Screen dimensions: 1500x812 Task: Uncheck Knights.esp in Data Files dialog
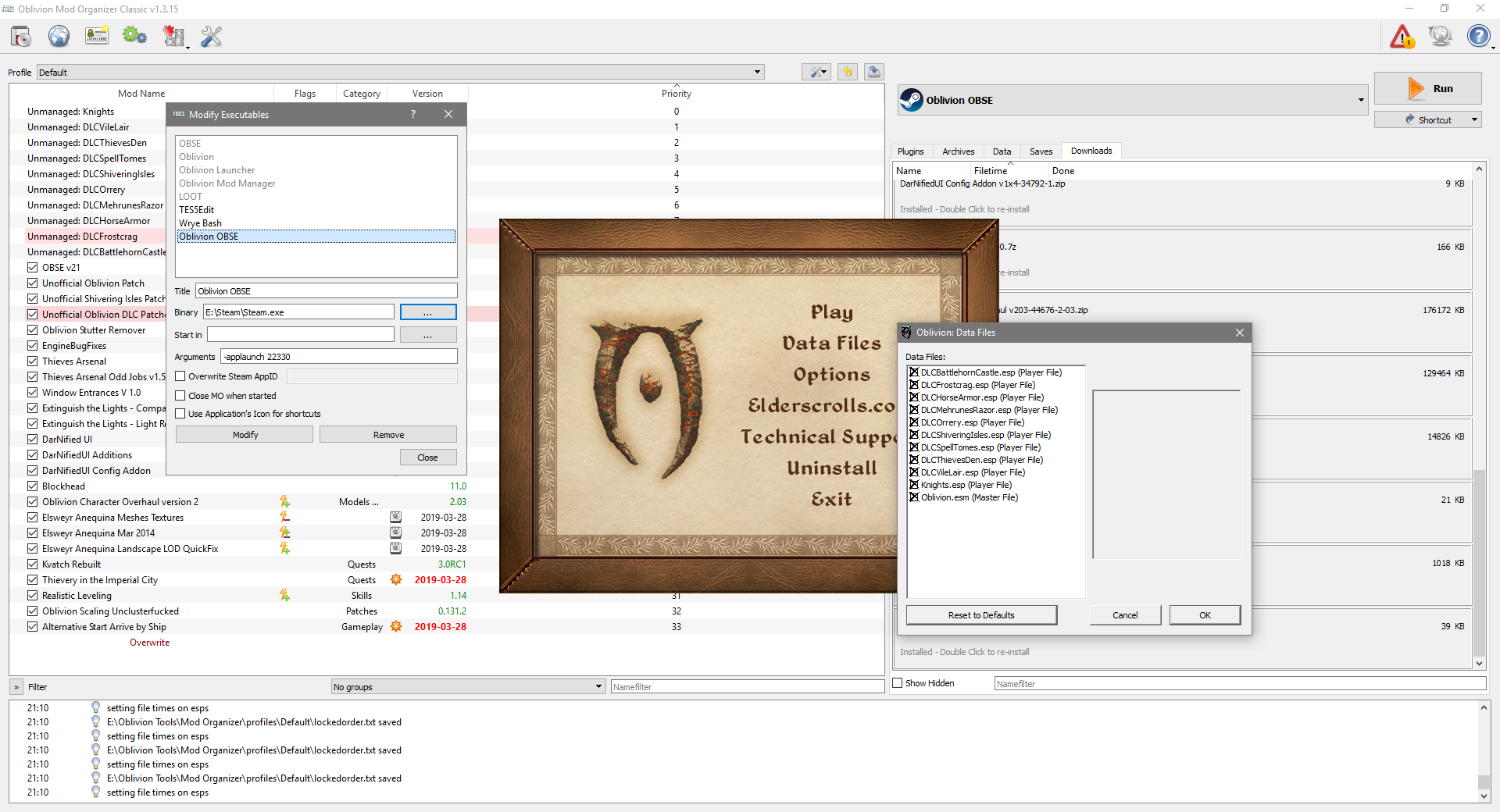(x=913, y=485)
